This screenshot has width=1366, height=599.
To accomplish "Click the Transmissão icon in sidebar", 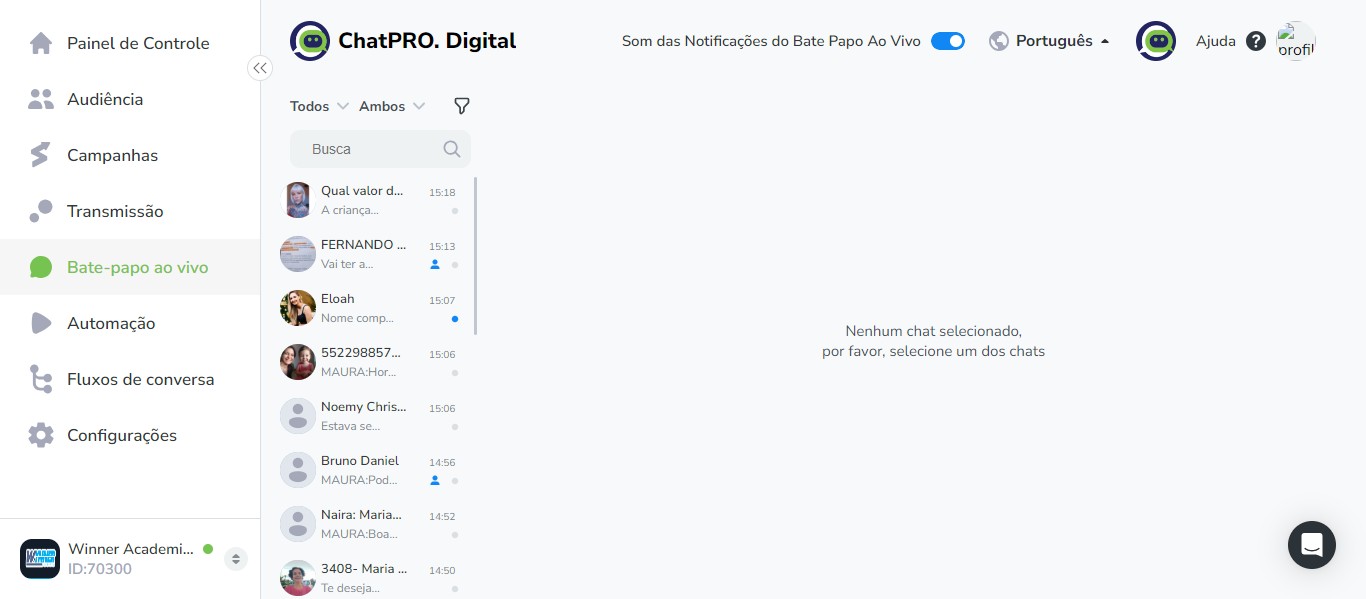I will pyautogui.click(x=41, y=211).
